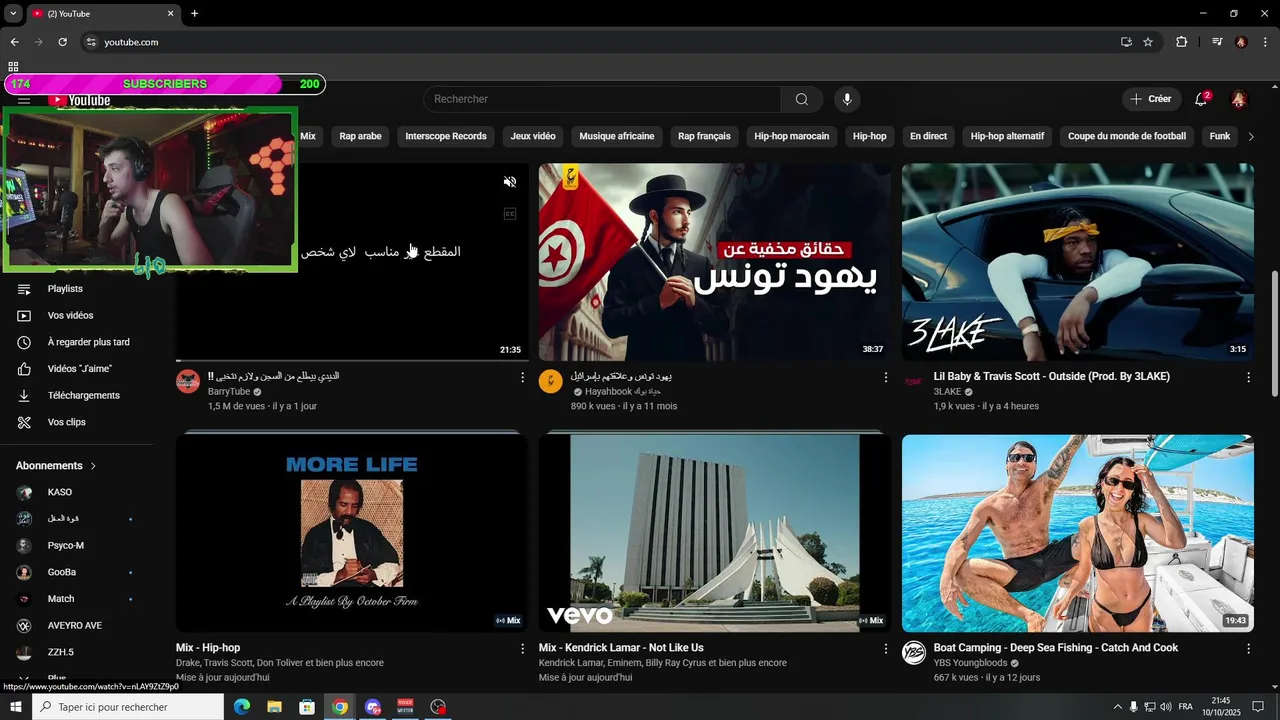This screenshot has width=1280, height=720.
Task: Click the YouTube search magnifier button
Action: [x=802, y=99]
